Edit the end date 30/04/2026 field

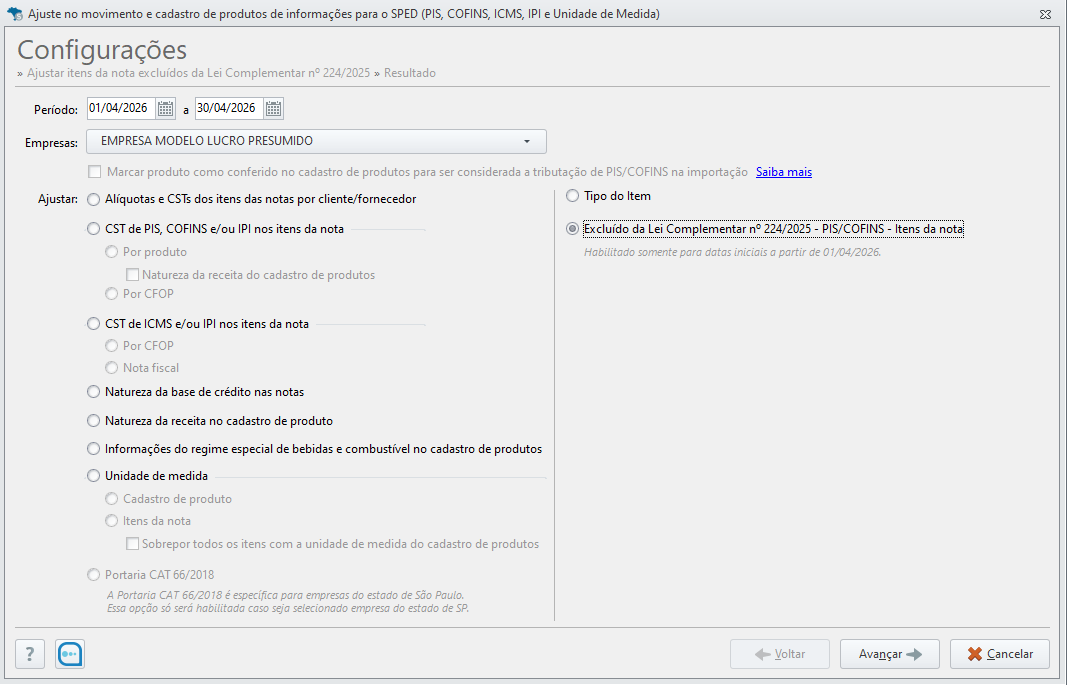click(229, 108)
